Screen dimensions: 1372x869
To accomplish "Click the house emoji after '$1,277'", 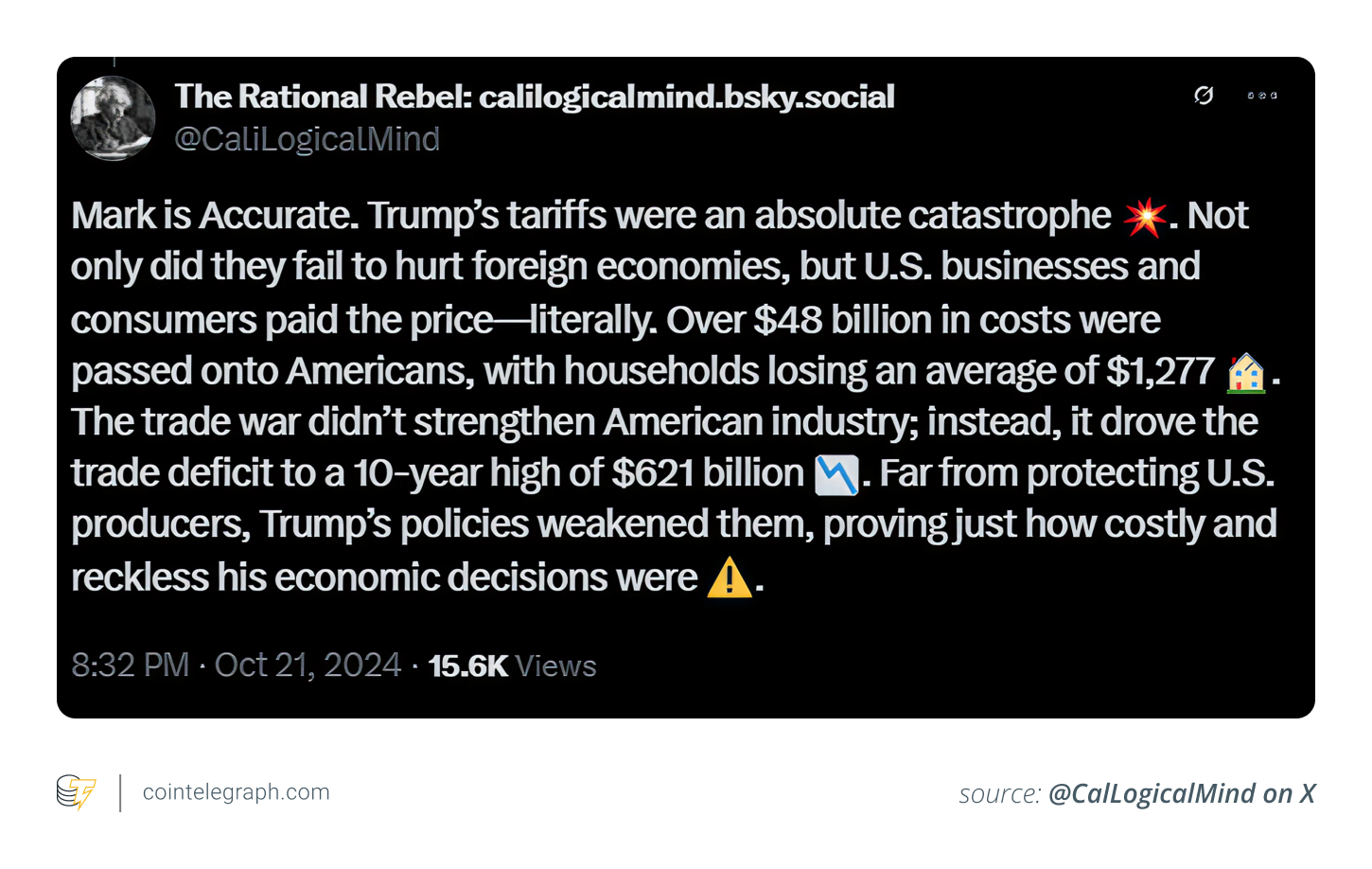I will [1246, 372].
